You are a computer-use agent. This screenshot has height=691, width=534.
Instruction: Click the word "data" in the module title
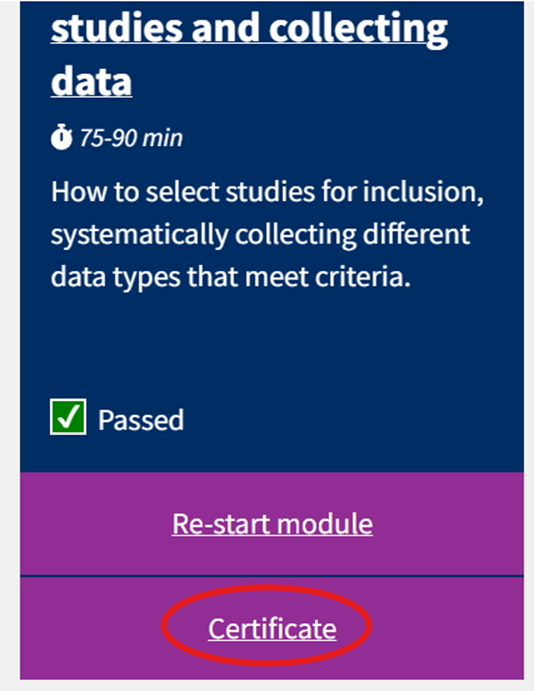[x=92, y=81]
